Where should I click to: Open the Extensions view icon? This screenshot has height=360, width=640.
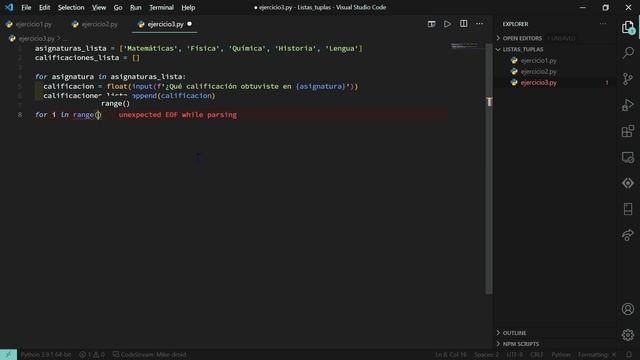click(x=628, y=131)
